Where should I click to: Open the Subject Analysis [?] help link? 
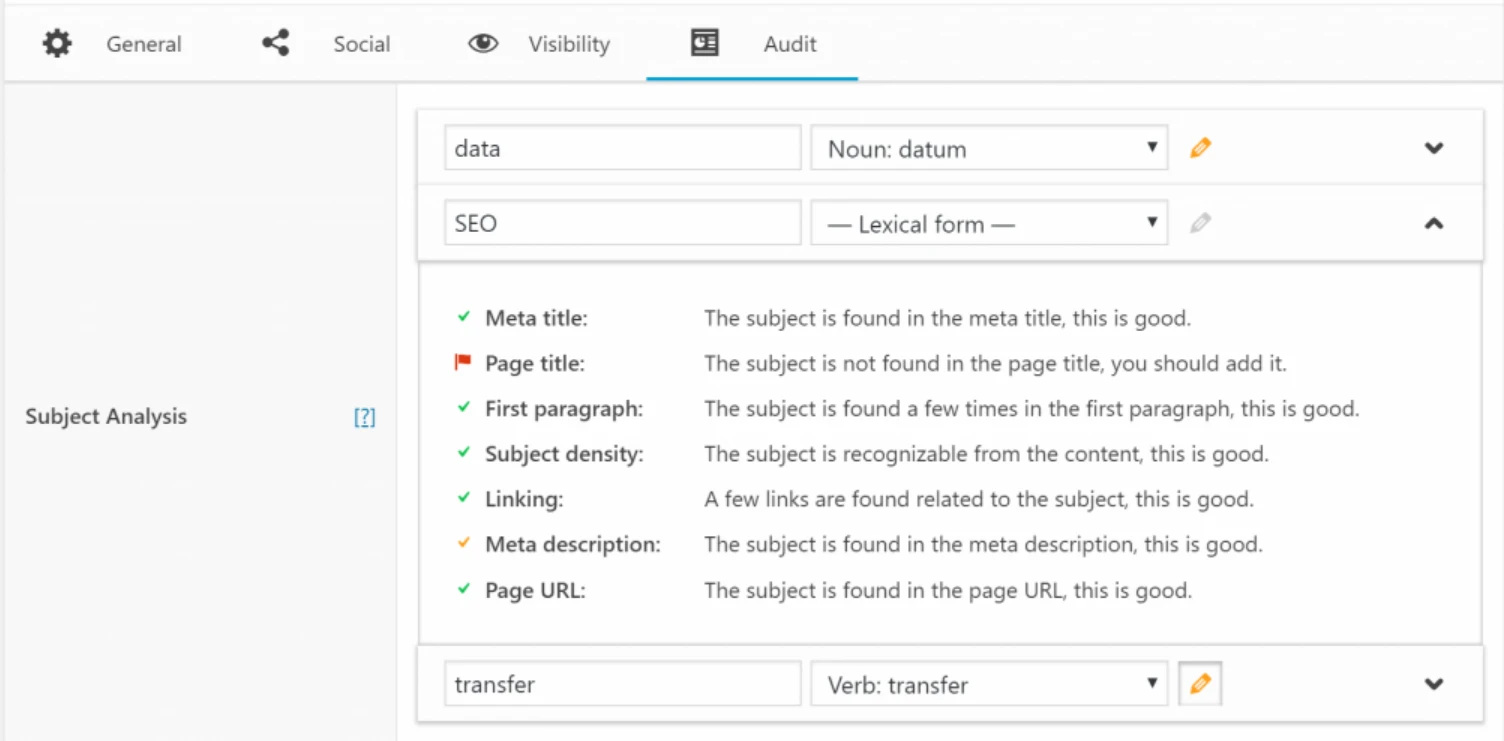(x=365, y=418)
